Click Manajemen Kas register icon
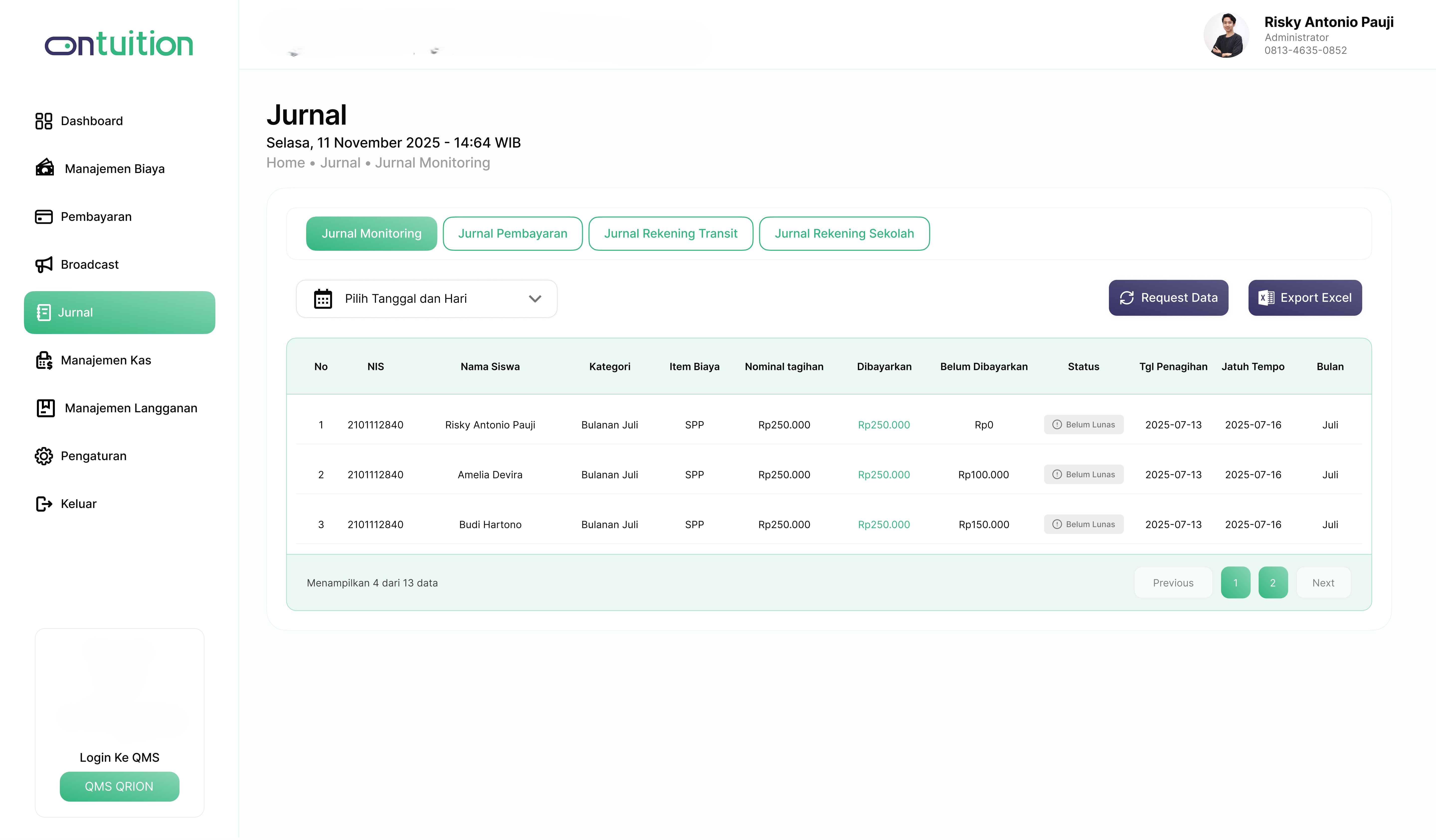The width and height of the screenshot is (1436, 840). point(44,360)
